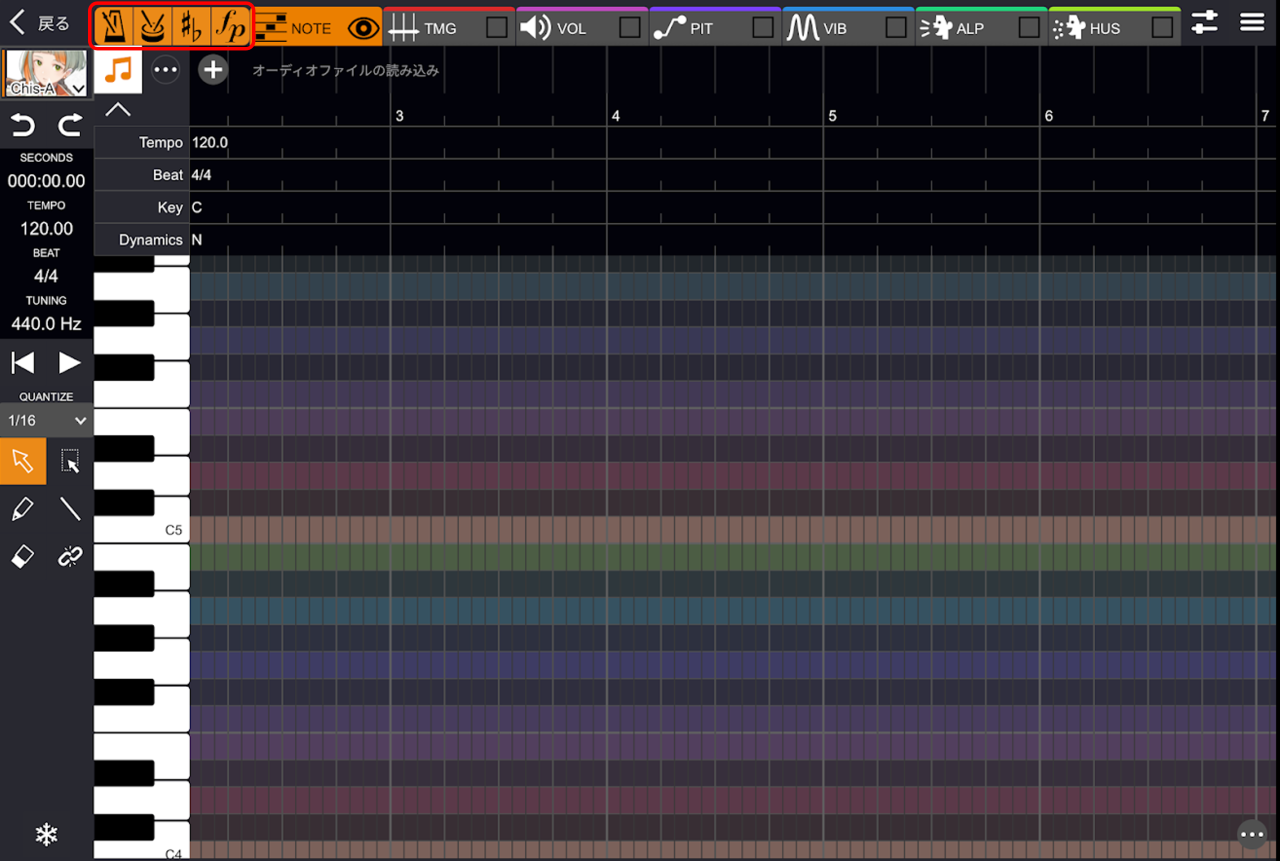Open the tempo (metronome) track icon
The width and height of the screenshot is (1280, 861).
(x=113, y=27)
